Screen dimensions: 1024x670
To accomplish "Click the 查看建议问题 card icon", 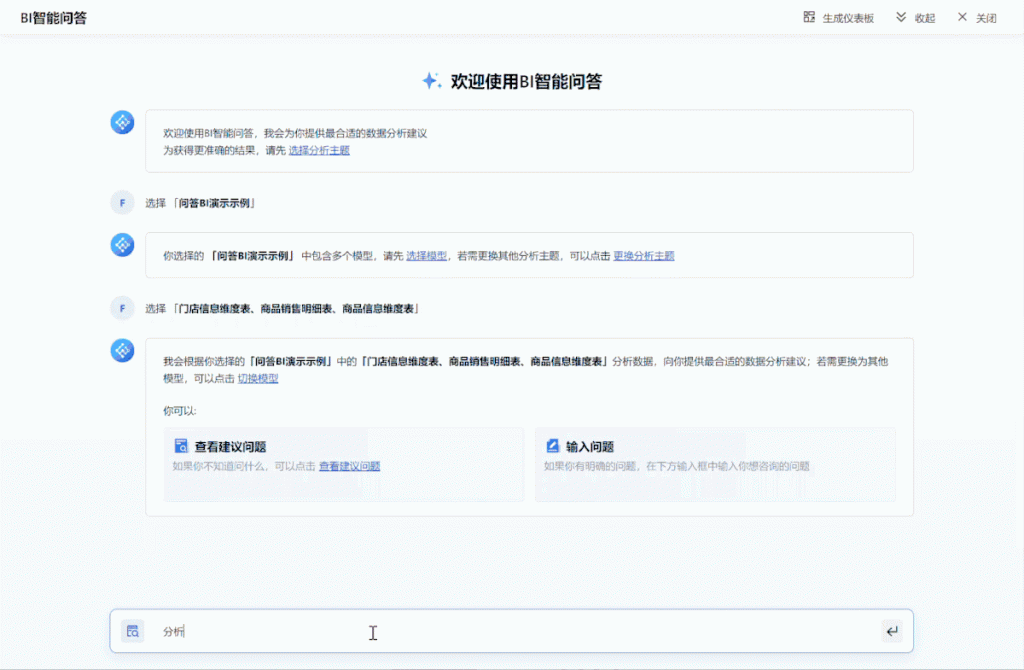I will 181,446.
